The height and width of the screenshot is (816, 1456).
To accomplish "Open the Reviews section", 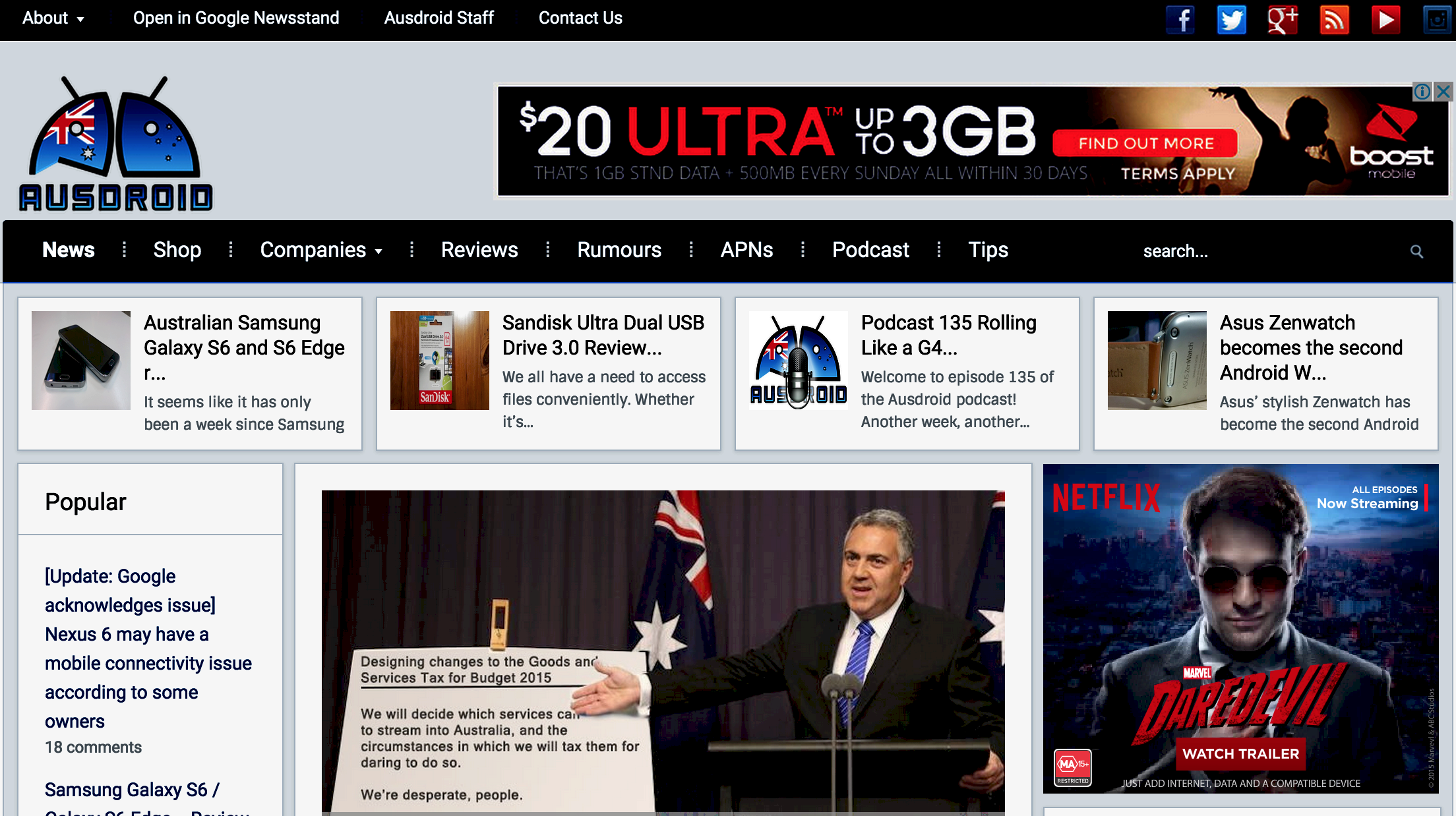I will point(479,250).
